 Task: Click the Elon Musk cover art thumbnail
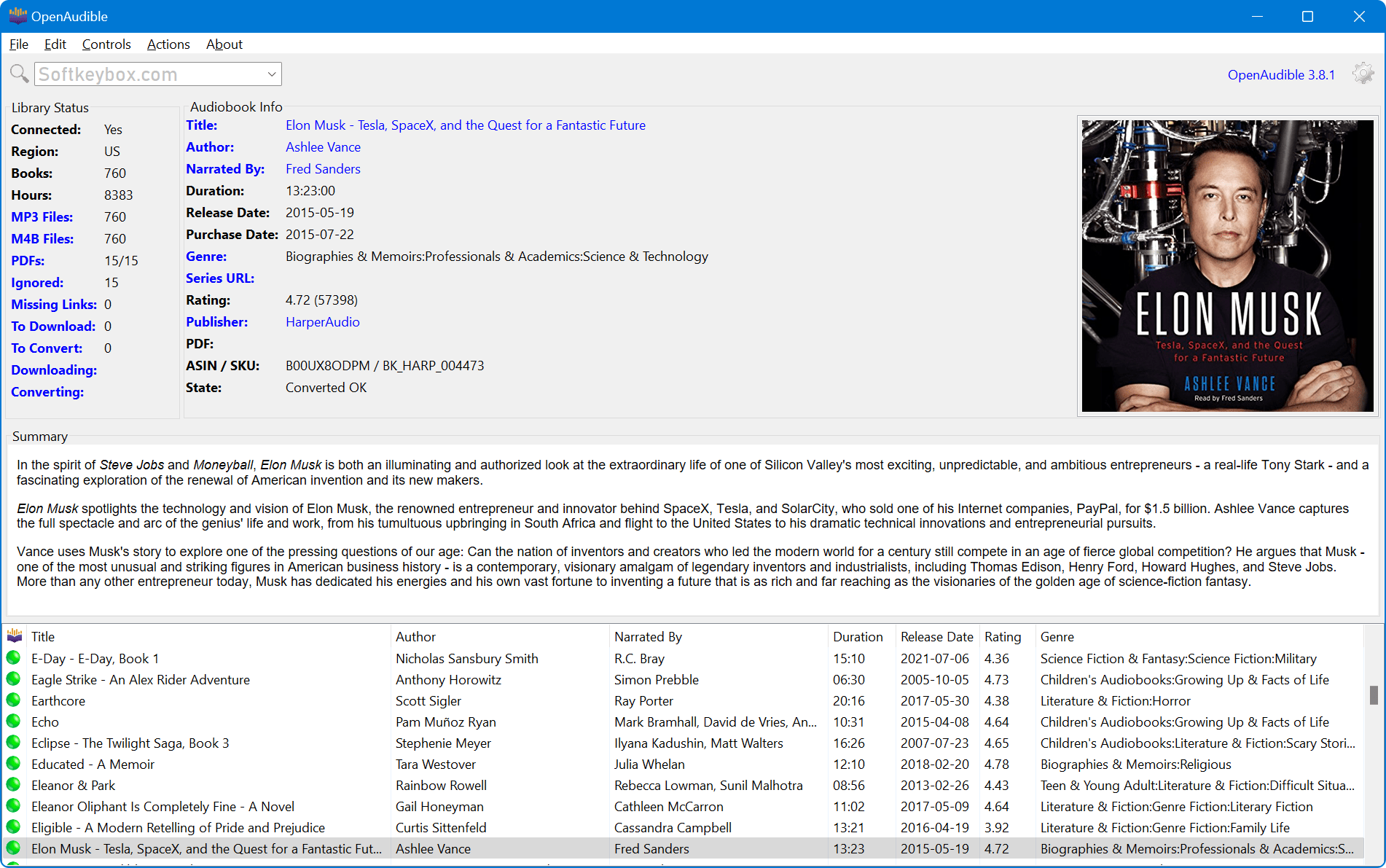1227,265
